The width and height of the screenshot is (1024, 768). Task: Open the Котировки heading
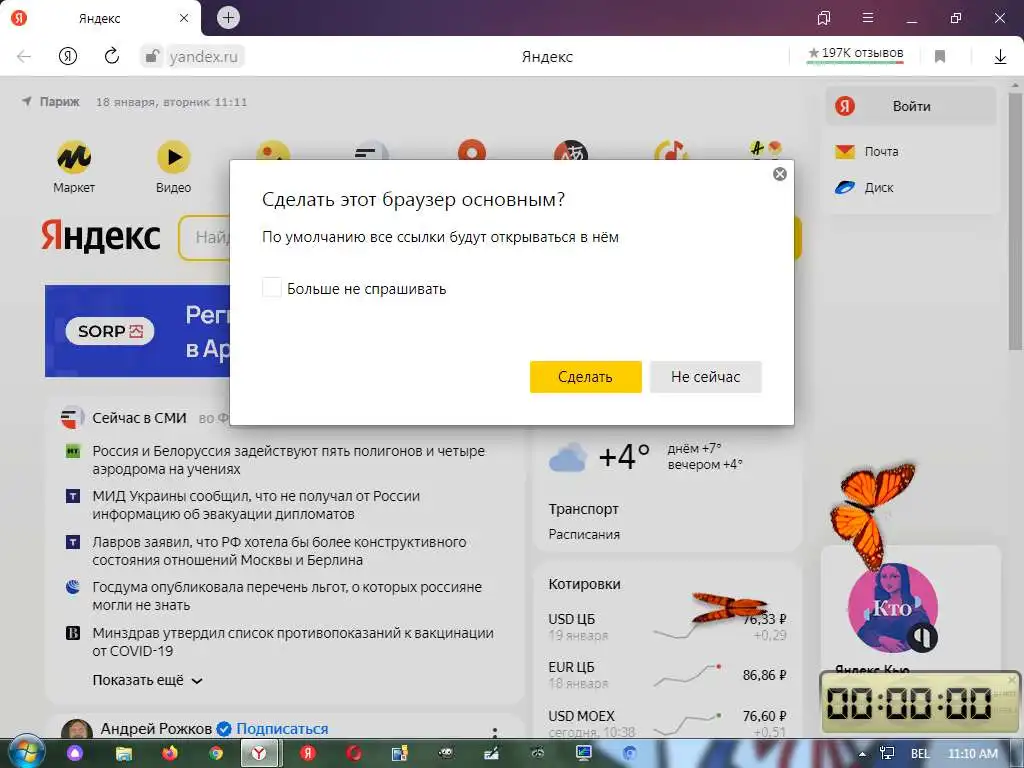pos(584,584)
